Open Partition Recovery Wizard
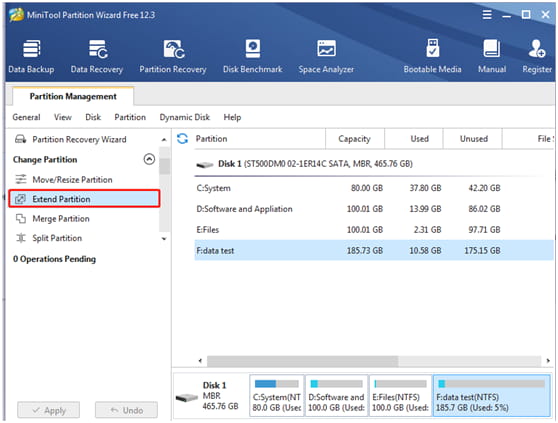Screen dimensions: 558x423 coord(79,139)
